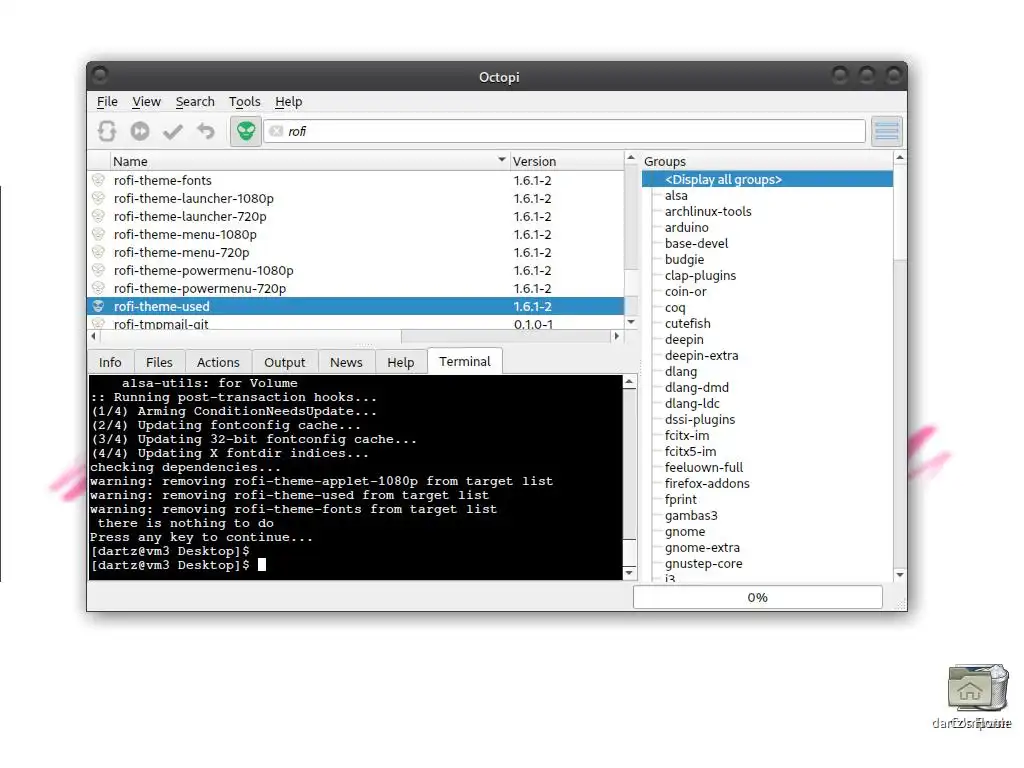
Task: Click the 0% progress bar
Action: pos(758,597)
